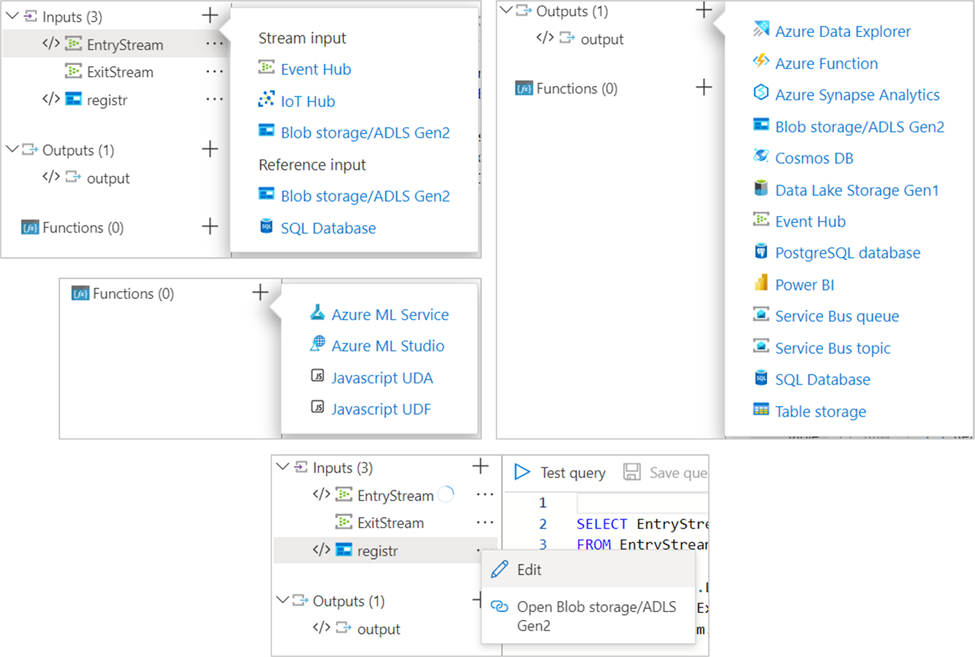This screenshot has height=657, width=975.
Task: Choose Javascript UDF function
Action: (381, 409)
